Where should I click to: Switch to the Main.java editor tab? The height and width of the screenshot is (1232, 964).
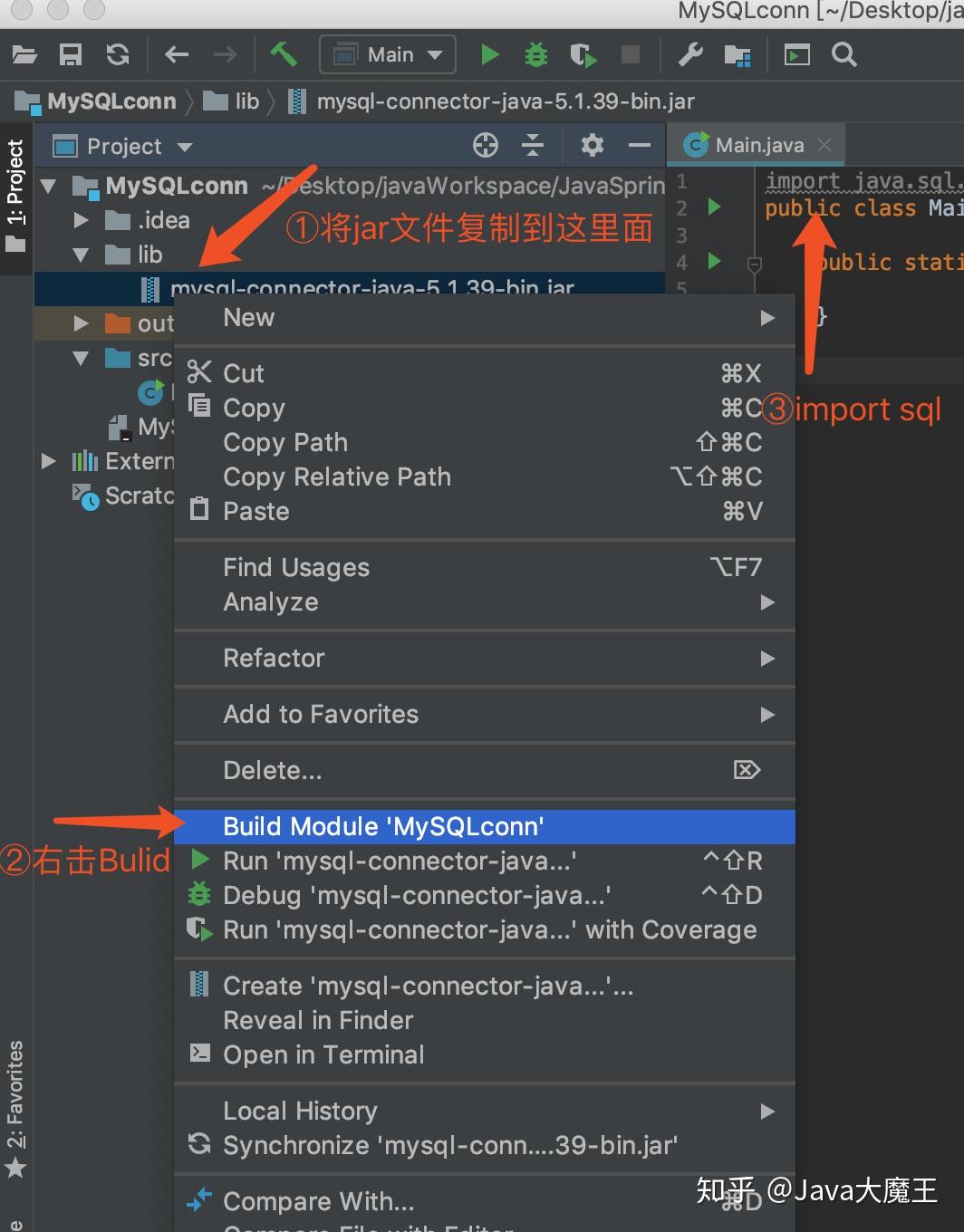click(x=758, y=145)
